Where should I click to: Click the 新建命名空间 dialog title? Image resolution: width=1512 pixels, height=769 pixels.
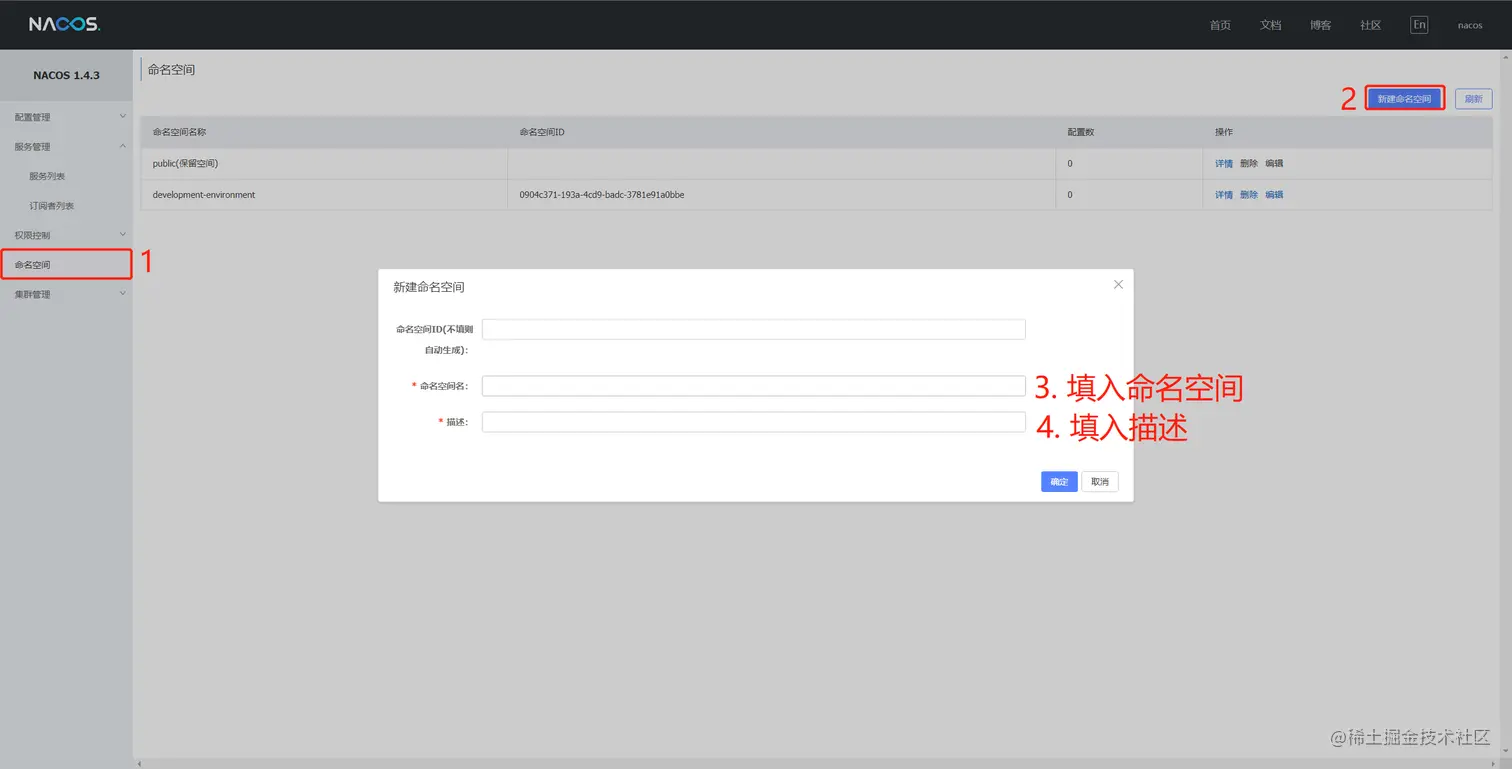click(x=429, y=287)
